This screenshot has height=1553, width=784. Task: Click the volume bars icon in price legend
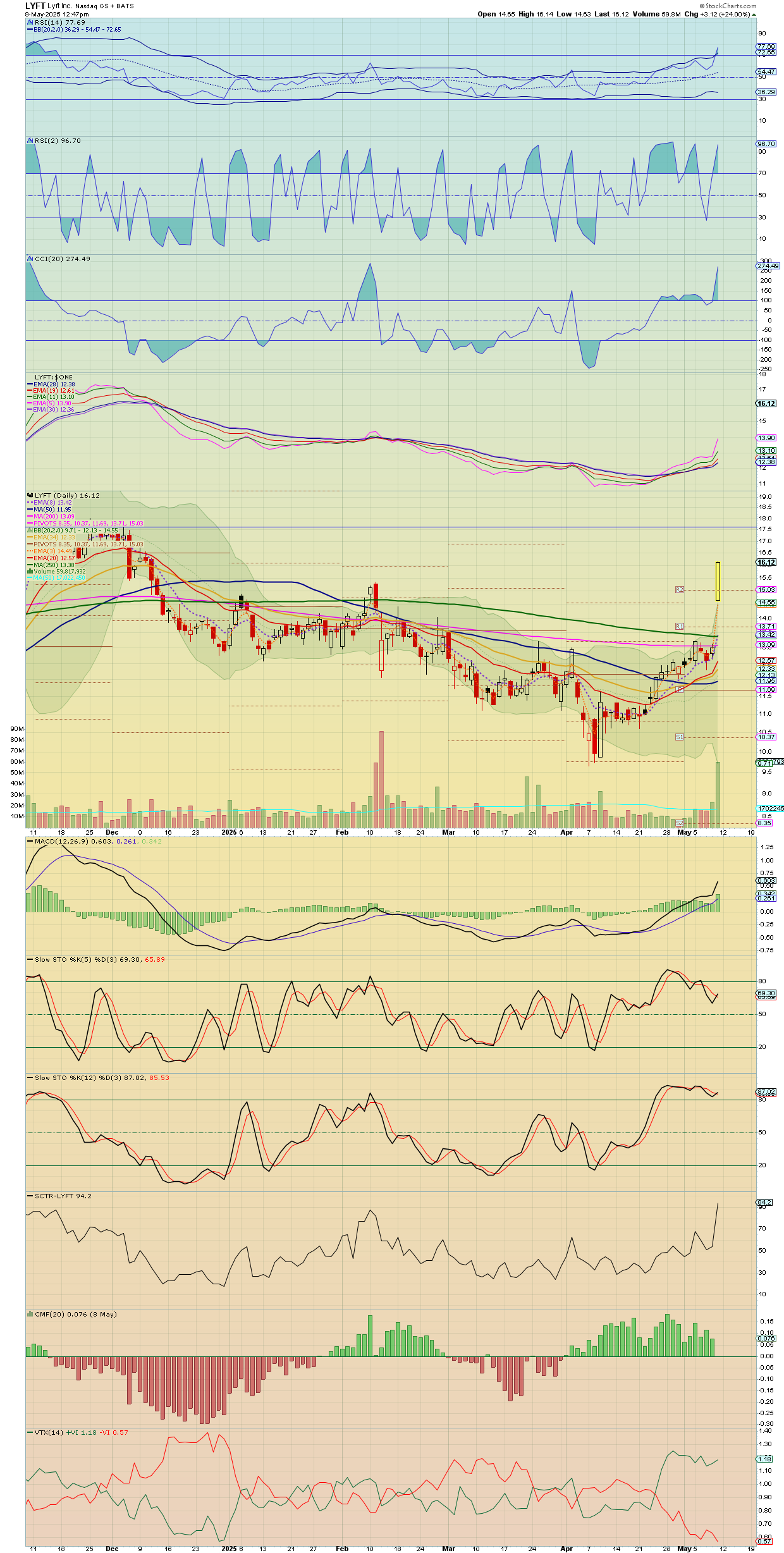[30, 571]
